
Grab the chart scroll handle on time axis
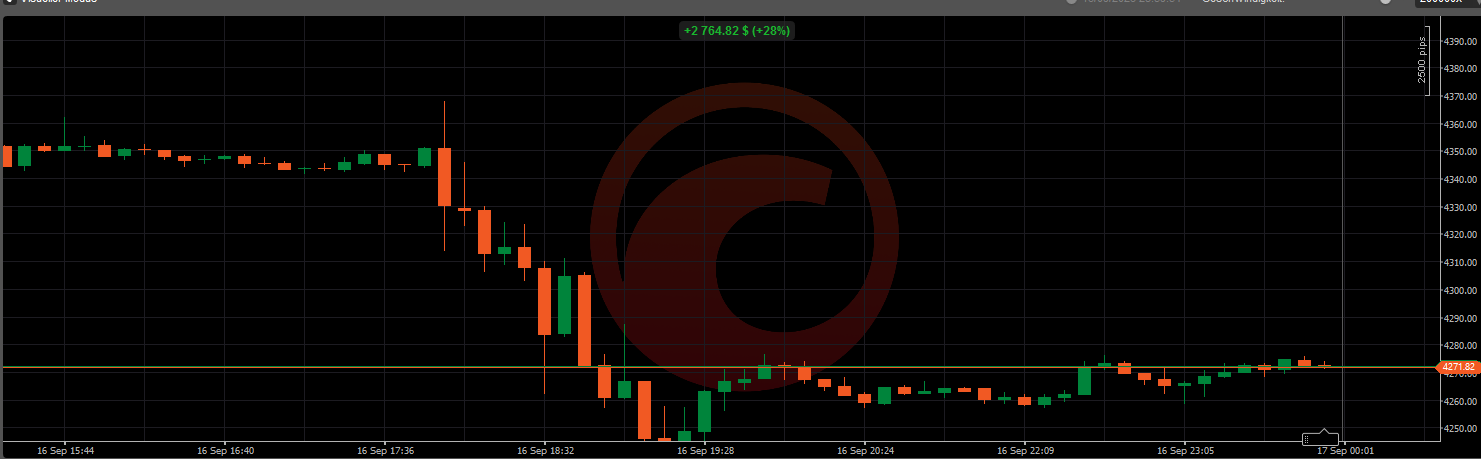point(1320,438)
